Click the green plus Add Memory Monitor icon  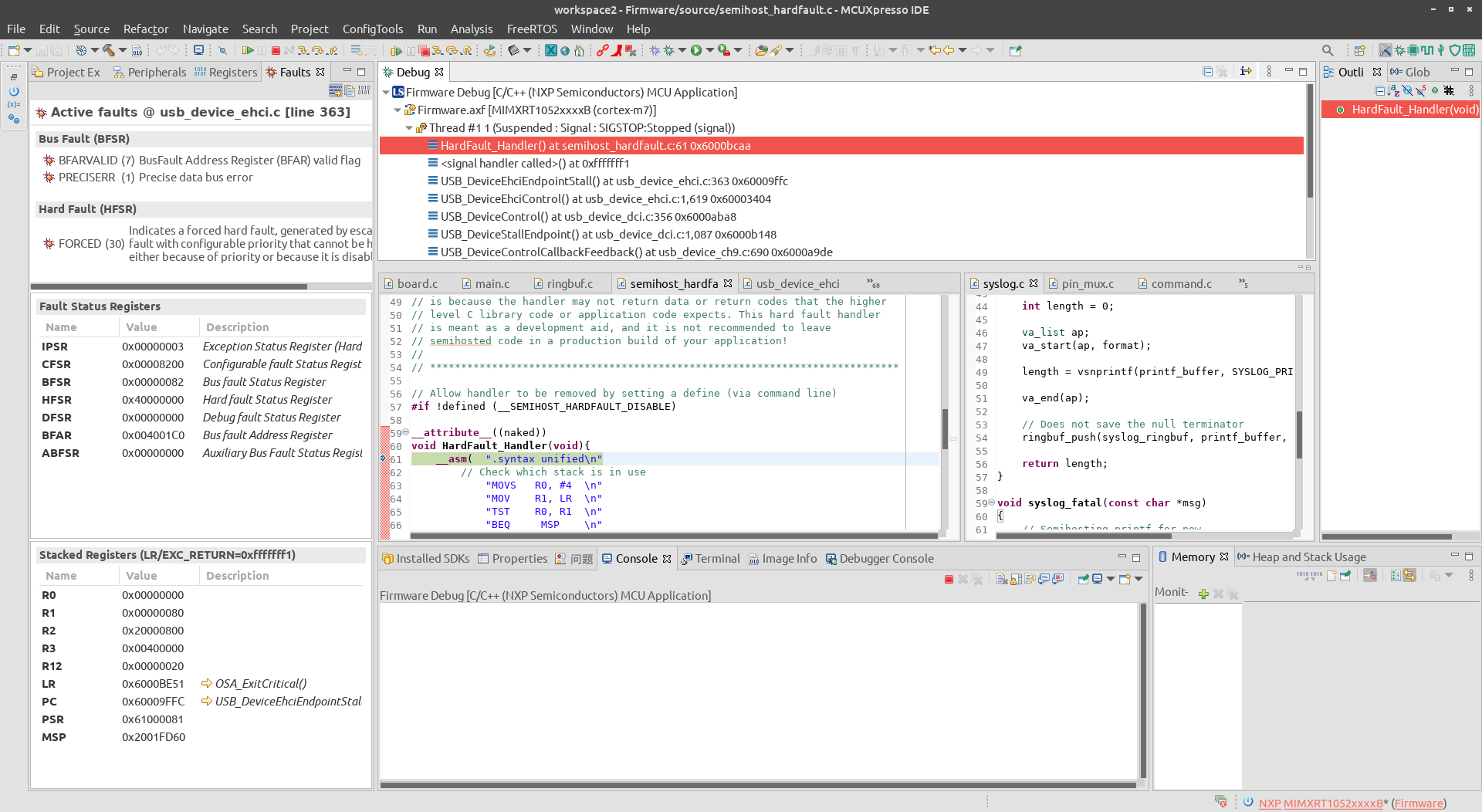1203,593
